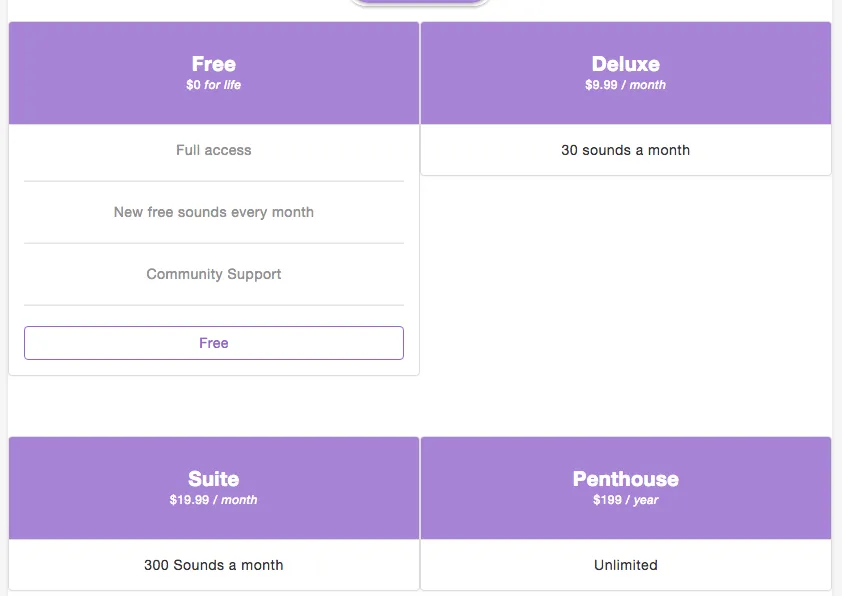Select "New free sounds every month" feature
Image resolution: width=842 pixels, height=596 pixels.
click(214, 212)
